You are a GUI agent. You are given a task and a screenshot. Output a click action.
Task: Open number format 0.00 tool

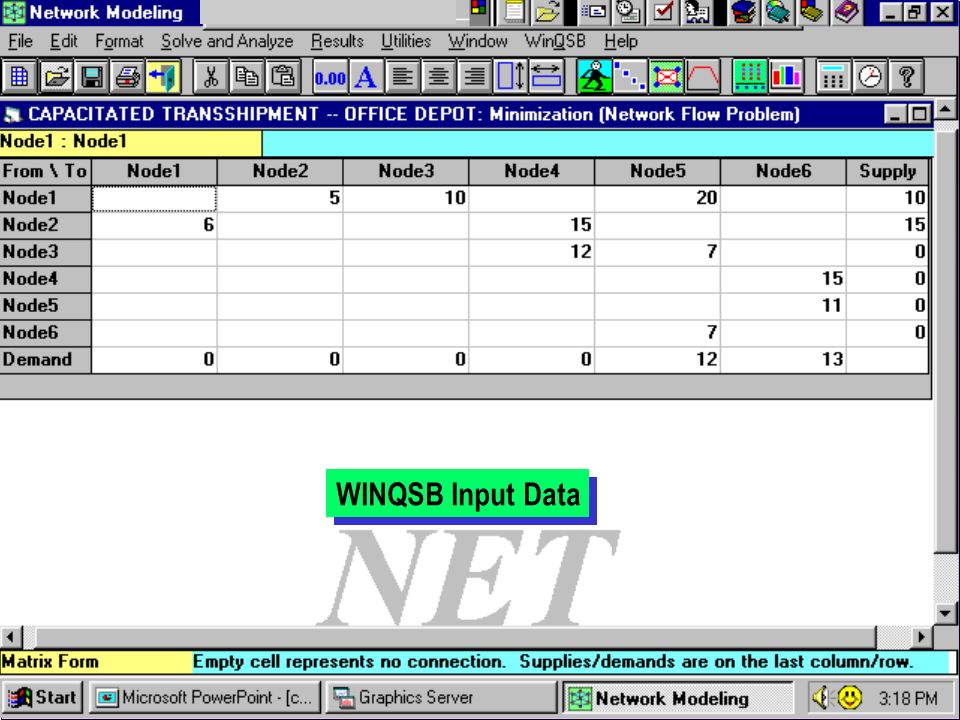[x=330, y=77]
